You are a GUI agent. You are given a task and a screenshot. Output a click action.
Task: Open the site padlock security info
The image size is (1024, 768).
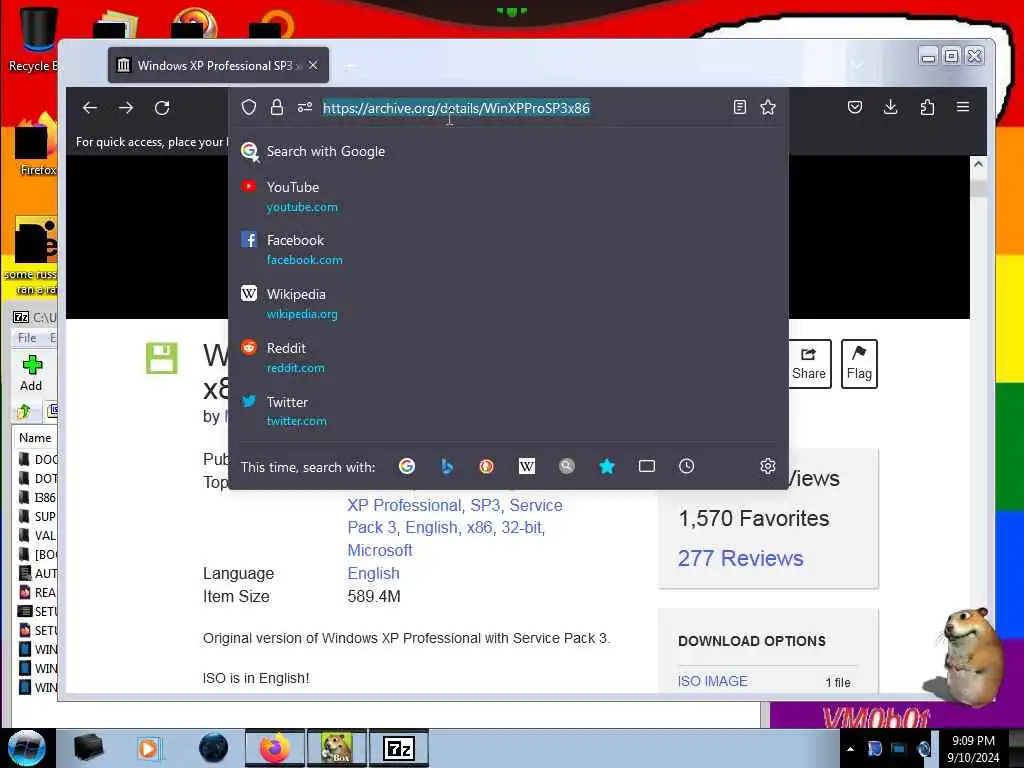point(277,107)
